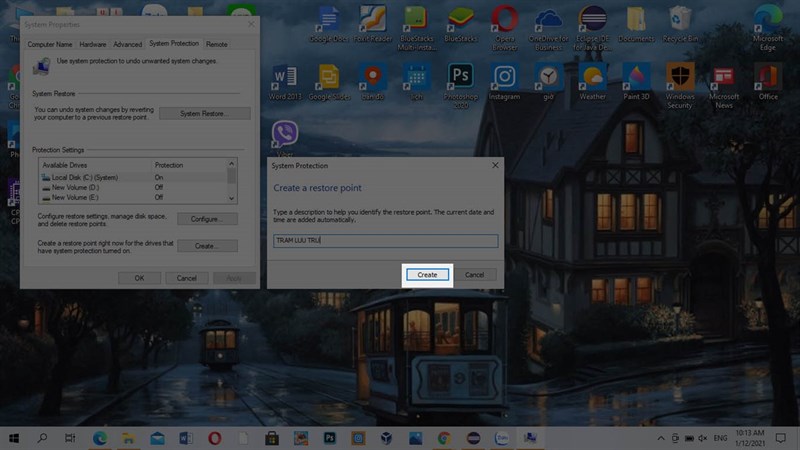Open the taskbar clock showing 10:13 AM
The height and width of the screenshot is (450, 800).
(750, 438)
